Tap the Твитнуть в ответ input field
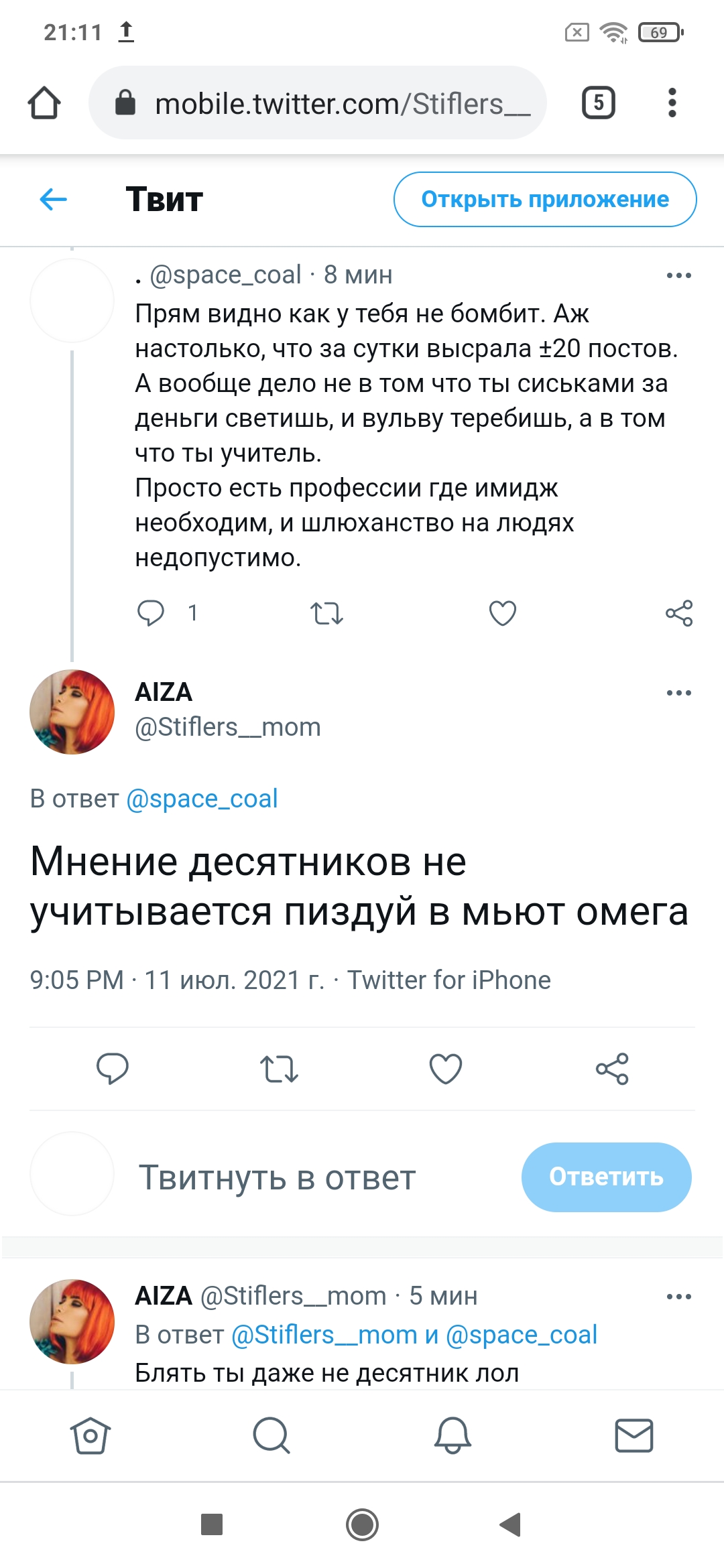This screenshot has width=724, height=1568. 278,1177
